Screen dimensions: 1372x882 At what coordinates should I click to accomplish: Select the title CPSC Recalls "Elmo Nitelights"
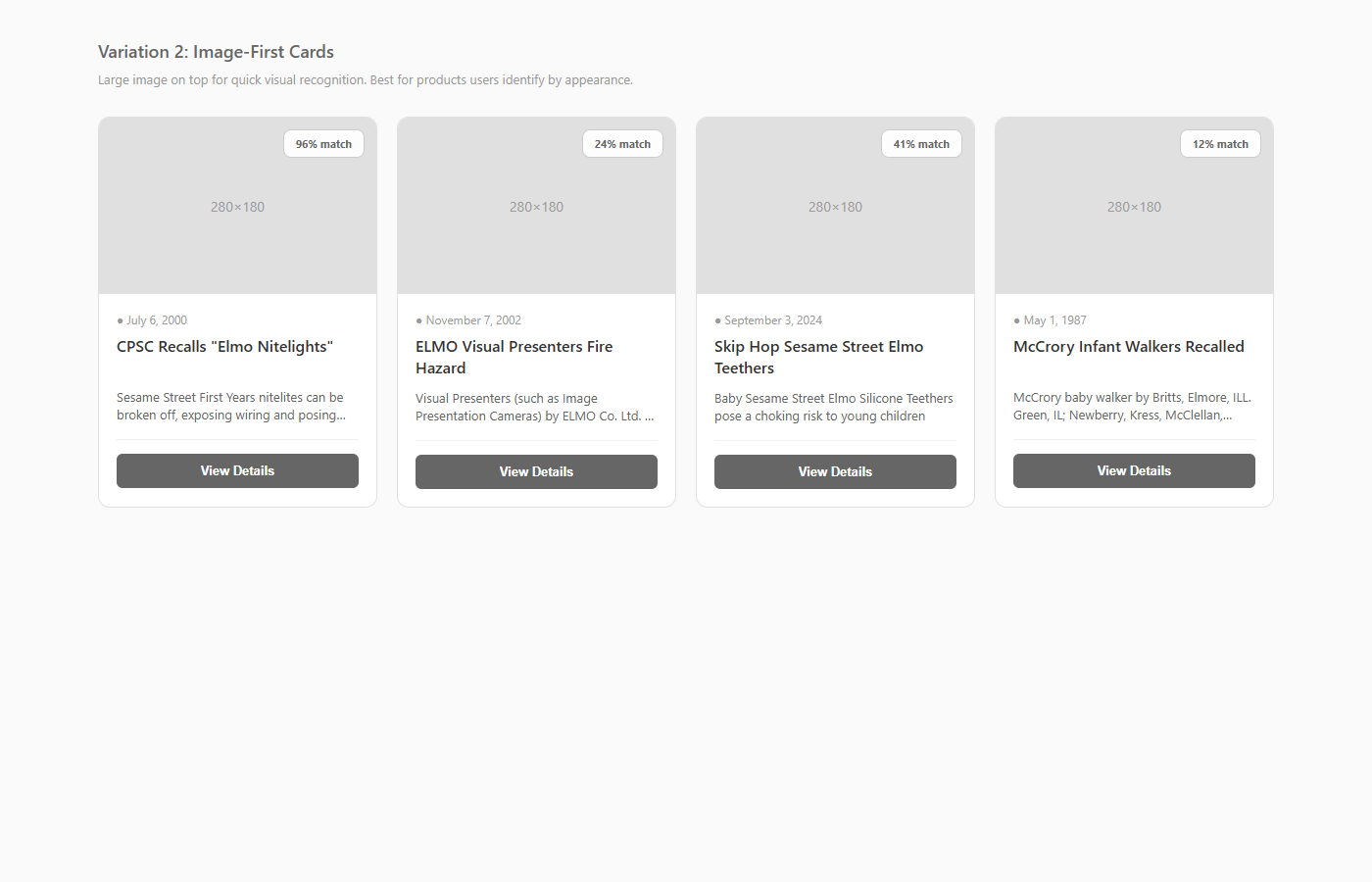point(224,347)
